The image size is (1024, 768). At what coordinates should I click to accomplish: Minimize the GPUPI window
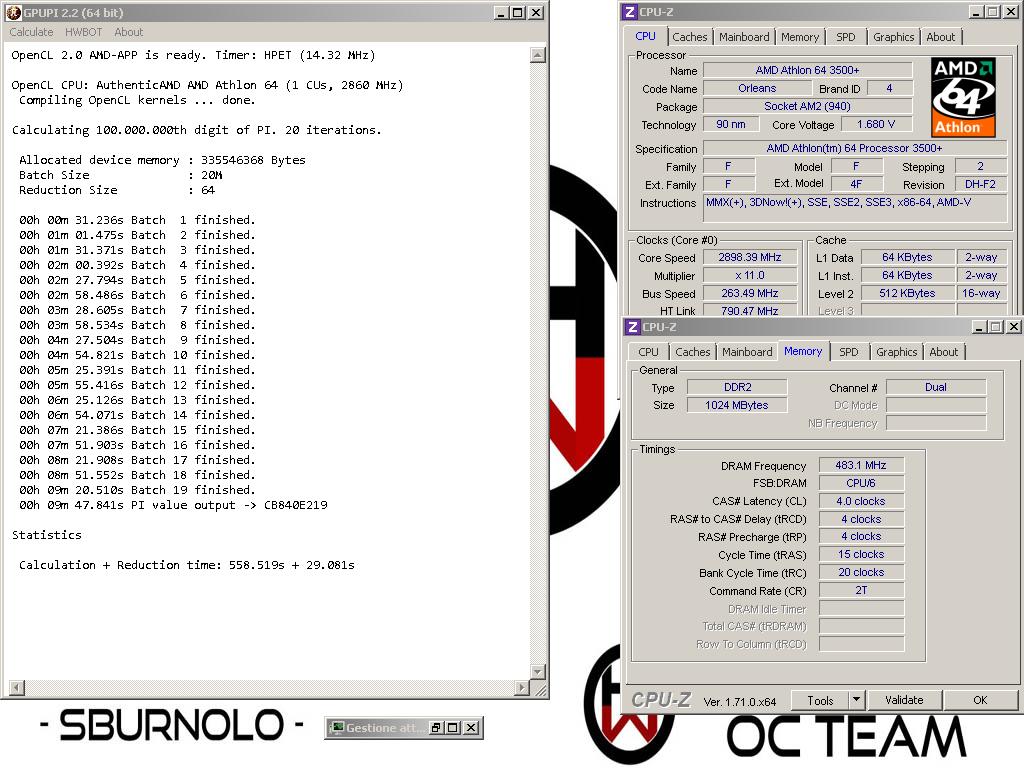coord(501,12)
